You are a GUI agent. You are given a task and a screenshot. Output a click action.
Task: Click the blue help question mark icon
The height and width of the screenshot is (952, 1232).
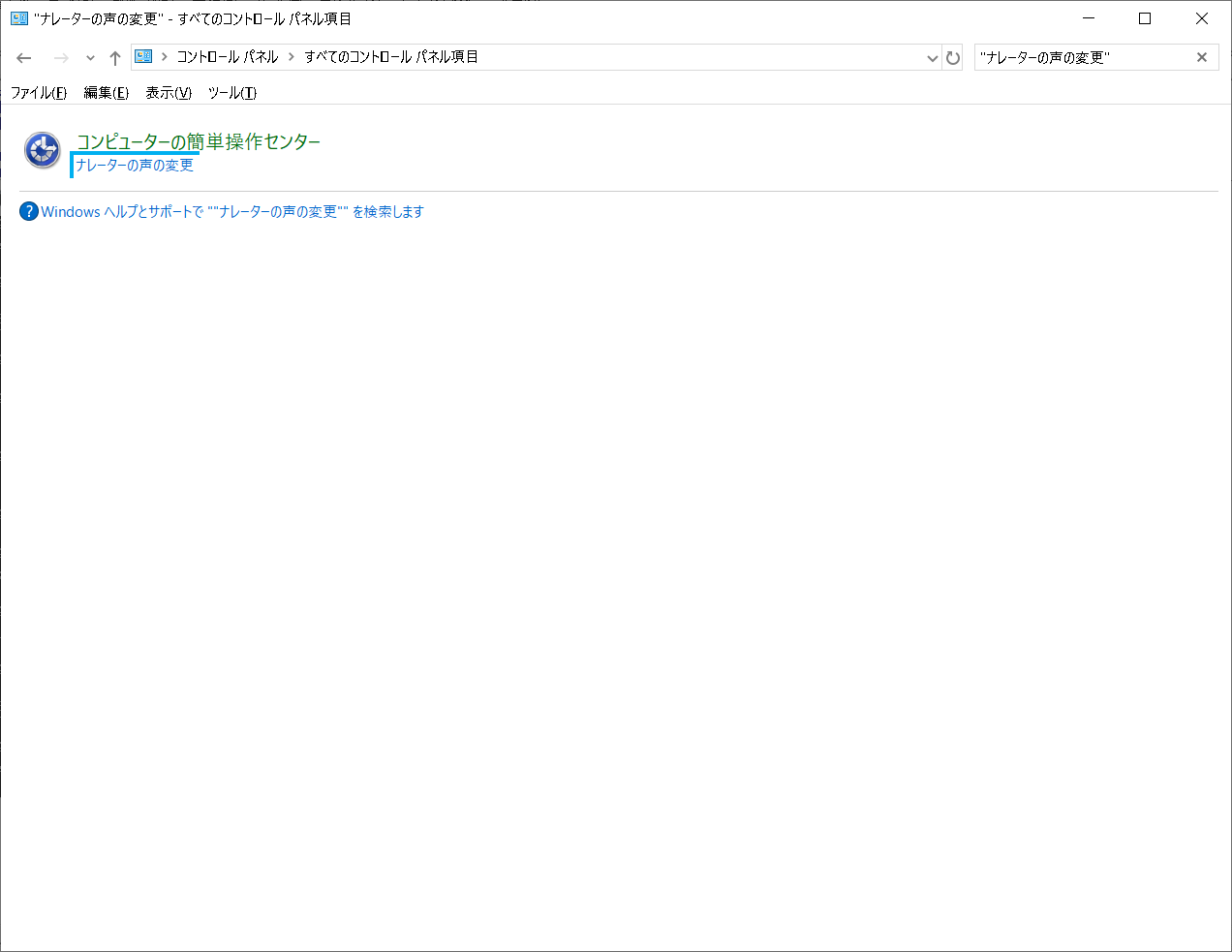tap(29, 211)
